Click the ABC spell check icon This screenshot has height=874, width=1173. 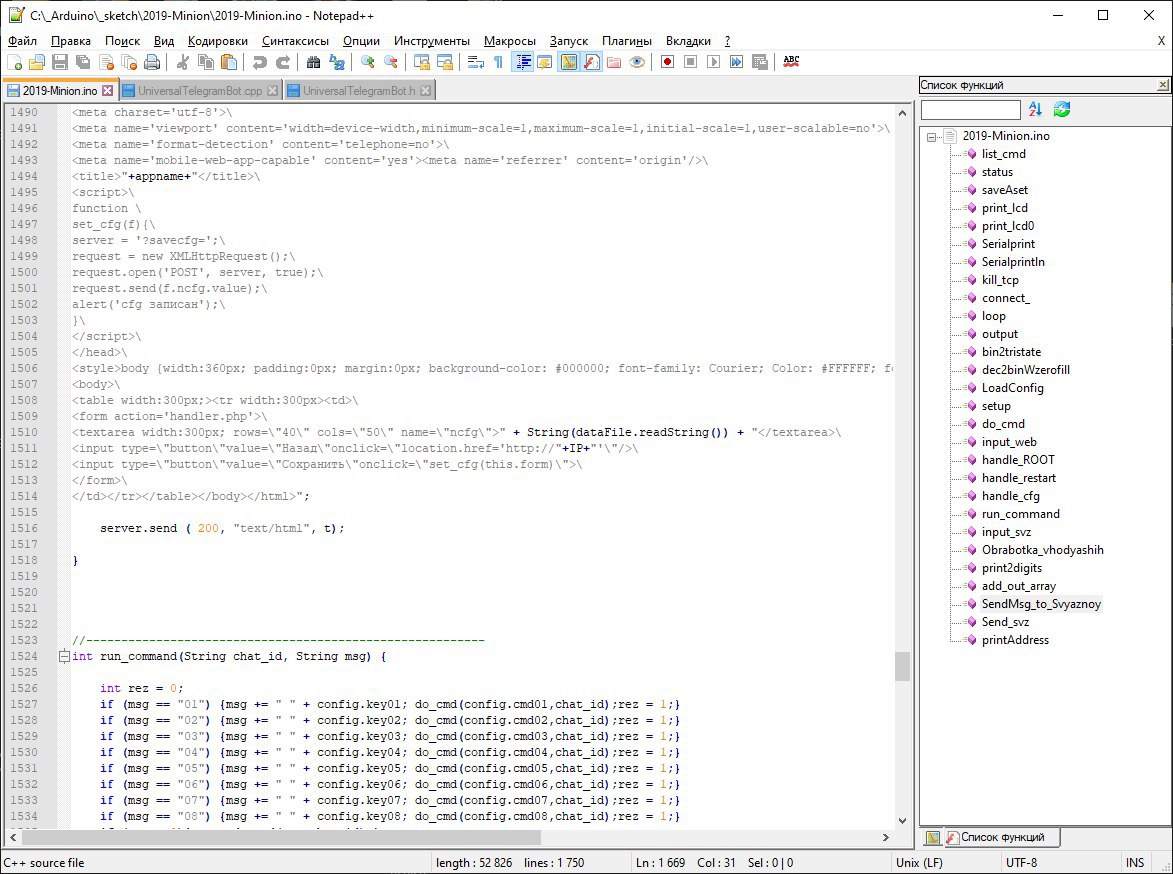coord(791,62)
